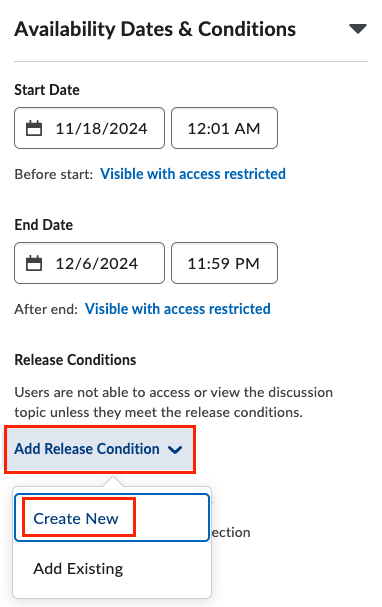The width and height of the screenshot is (382, 607).
Task: Click the End Date label
Action: coord(44,225)
